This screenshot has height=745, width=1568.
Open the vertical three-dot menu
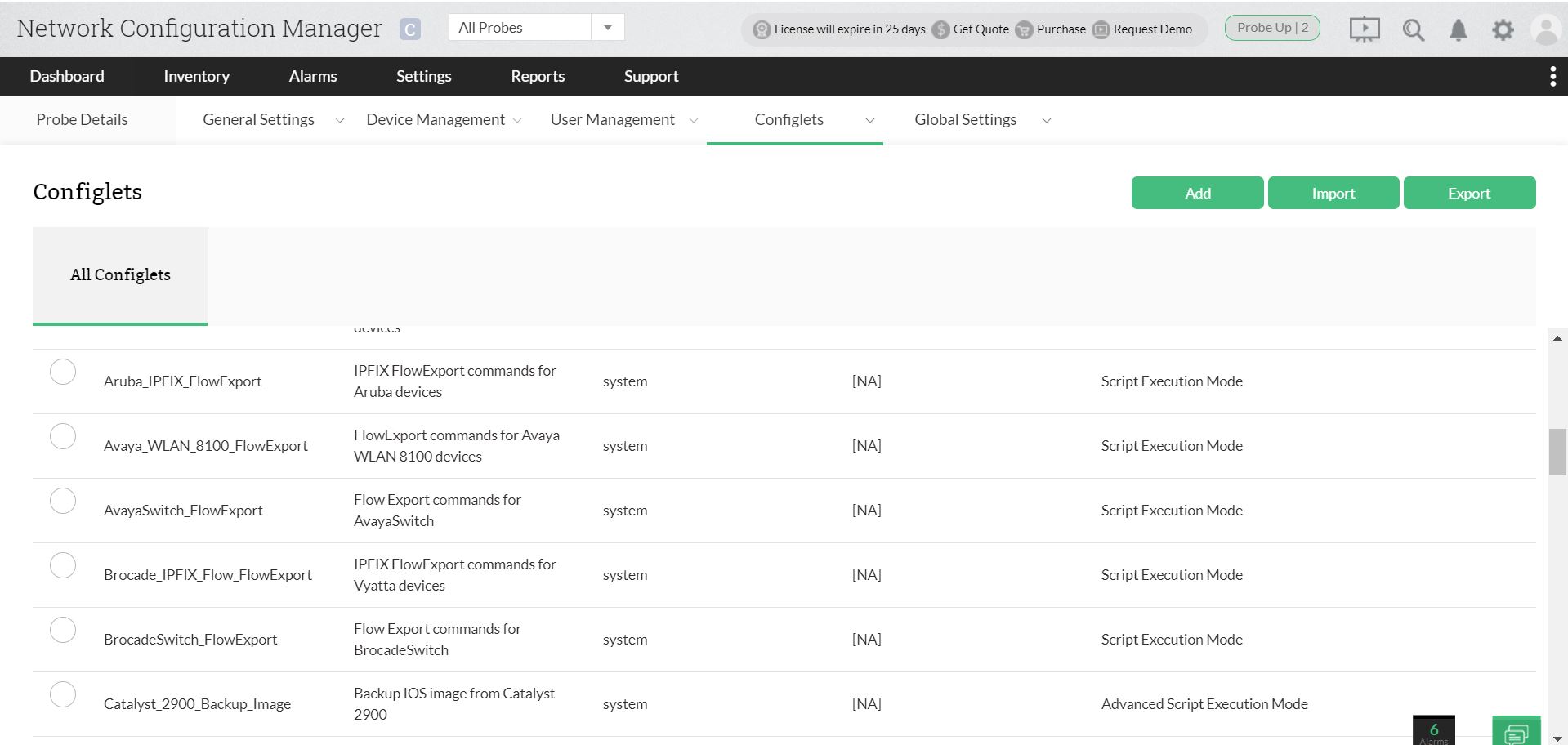[1552, 77]
